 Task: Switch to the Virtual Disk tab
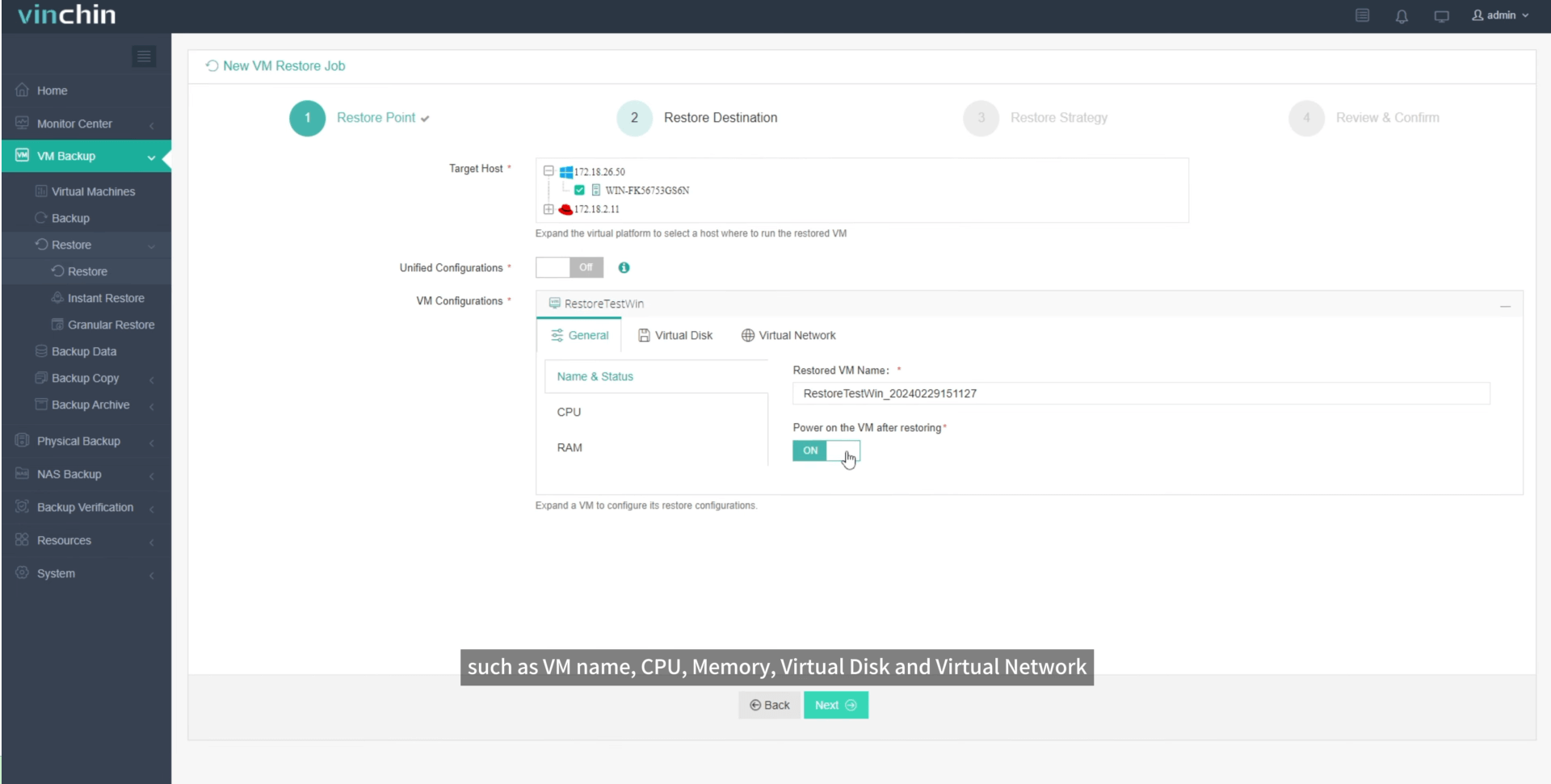(675, 335)
